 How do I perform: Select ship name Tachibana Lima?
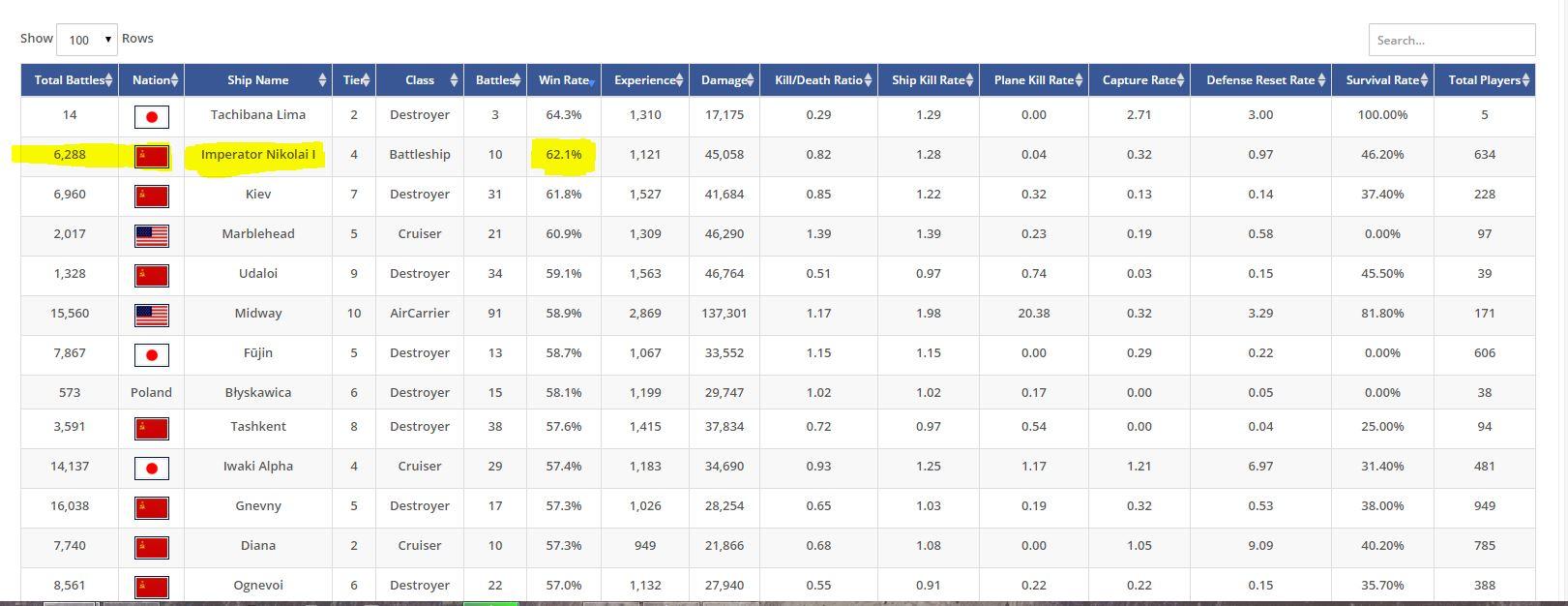click(x=258, y=114)
